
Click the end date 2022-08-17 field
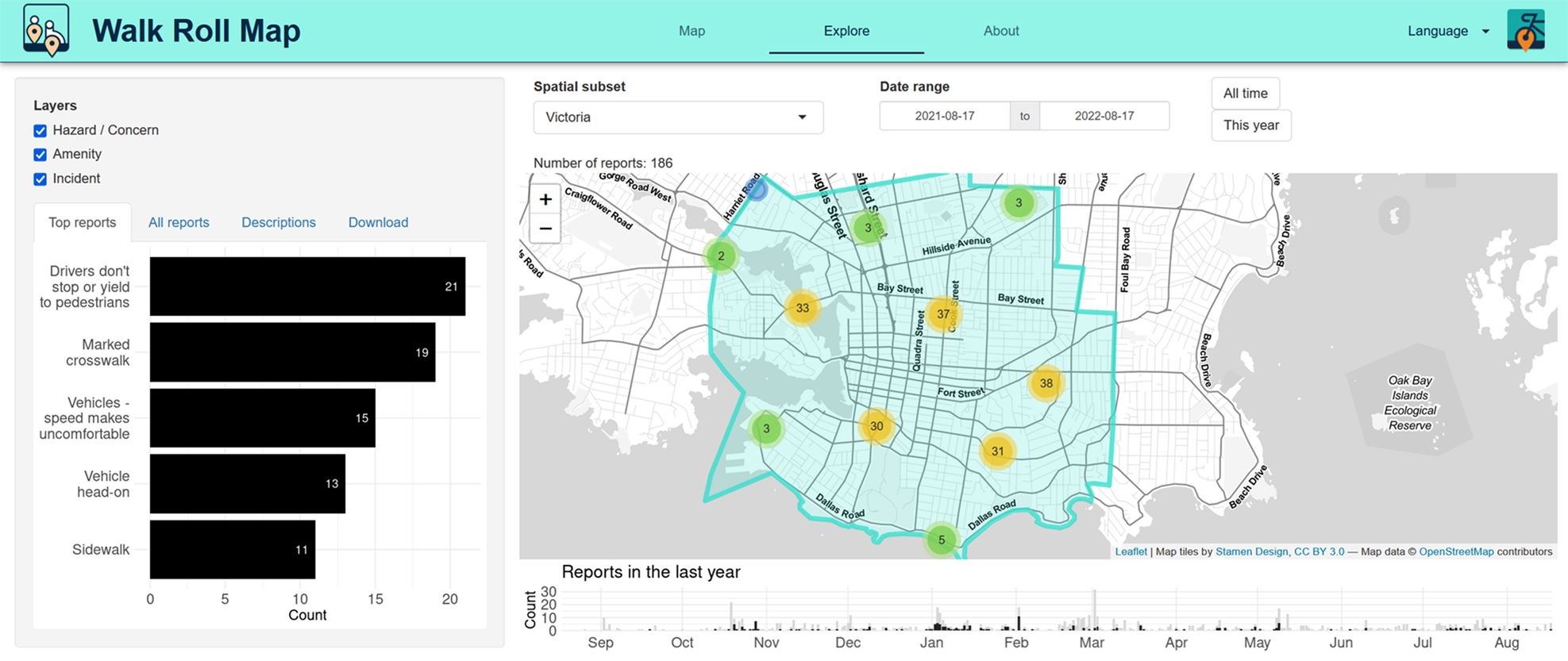tap(1104, 116)
